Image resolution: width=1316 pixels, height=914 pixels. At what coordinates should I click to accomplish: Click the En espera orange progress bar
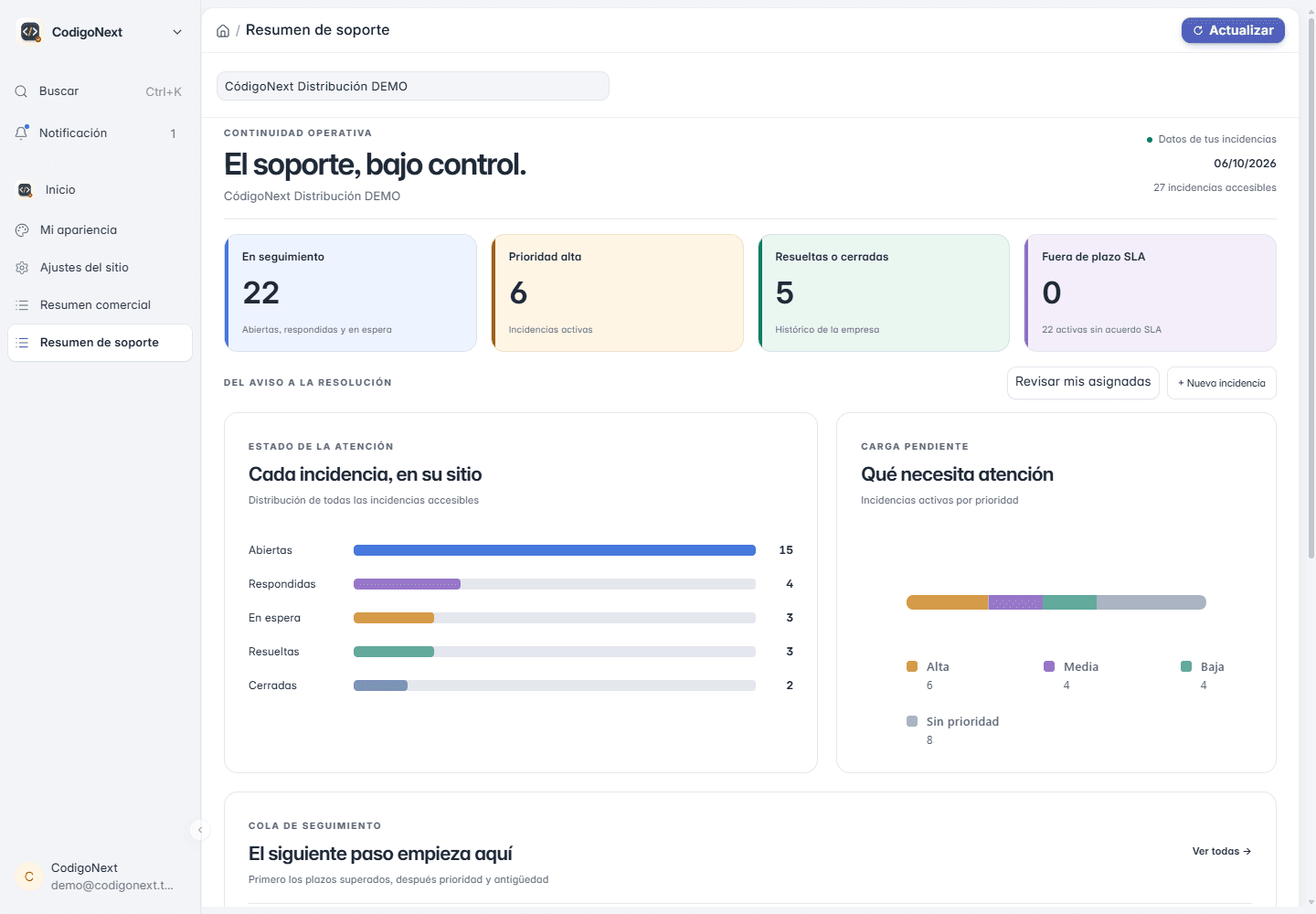point(394,618)
